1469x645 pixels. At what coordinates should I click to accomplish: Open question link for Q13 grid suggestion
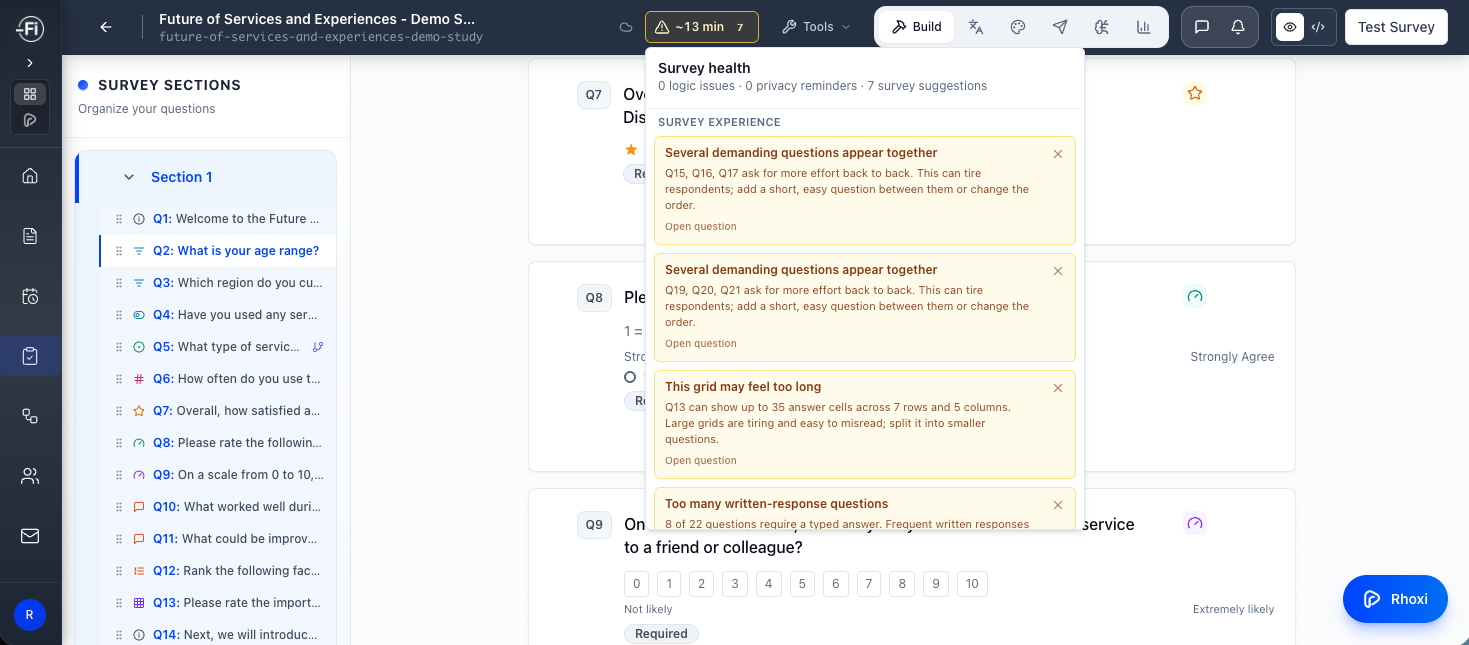coord(700,461)
